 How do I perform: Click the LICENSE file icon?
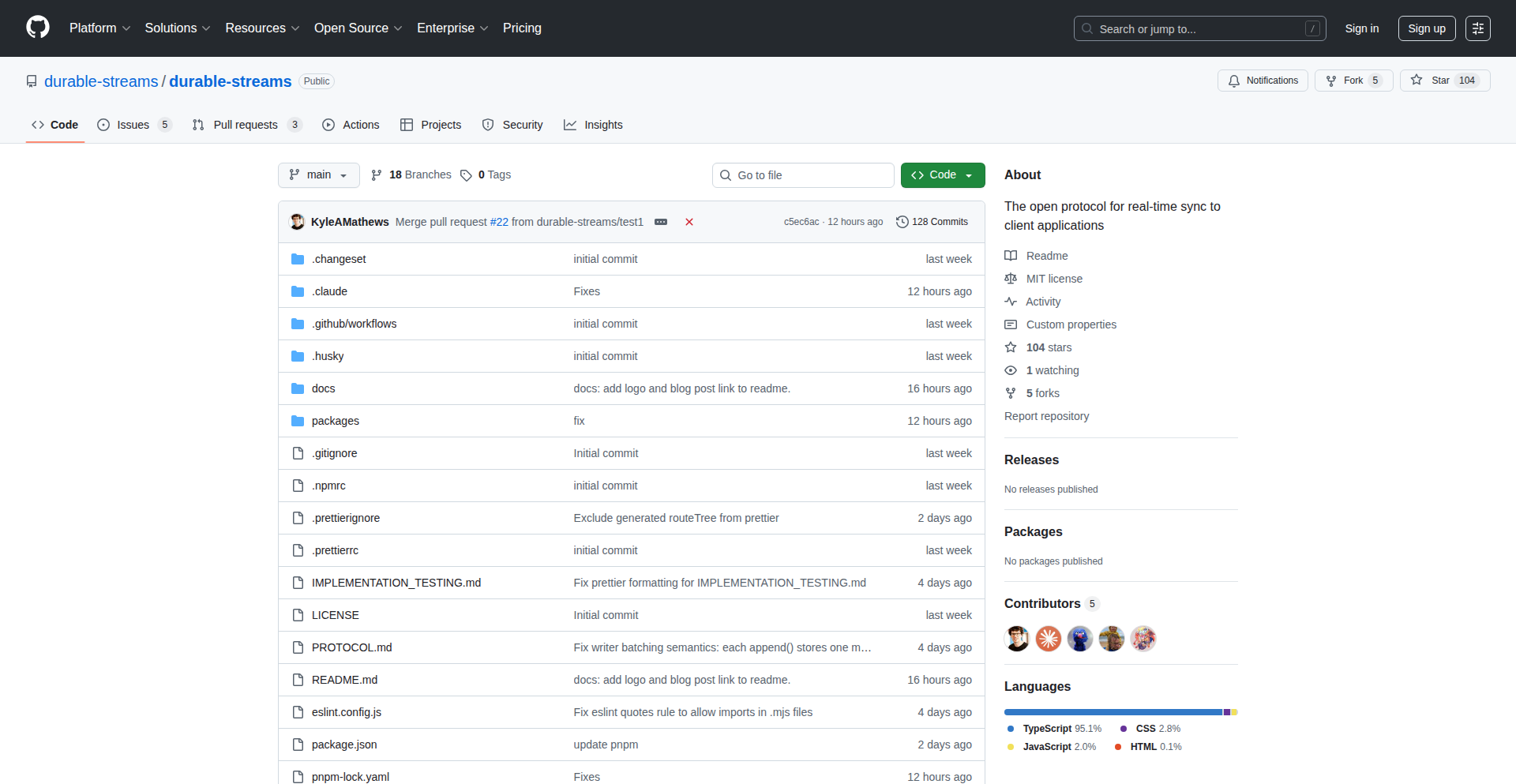pyautogui.click(x=298, y=615)
